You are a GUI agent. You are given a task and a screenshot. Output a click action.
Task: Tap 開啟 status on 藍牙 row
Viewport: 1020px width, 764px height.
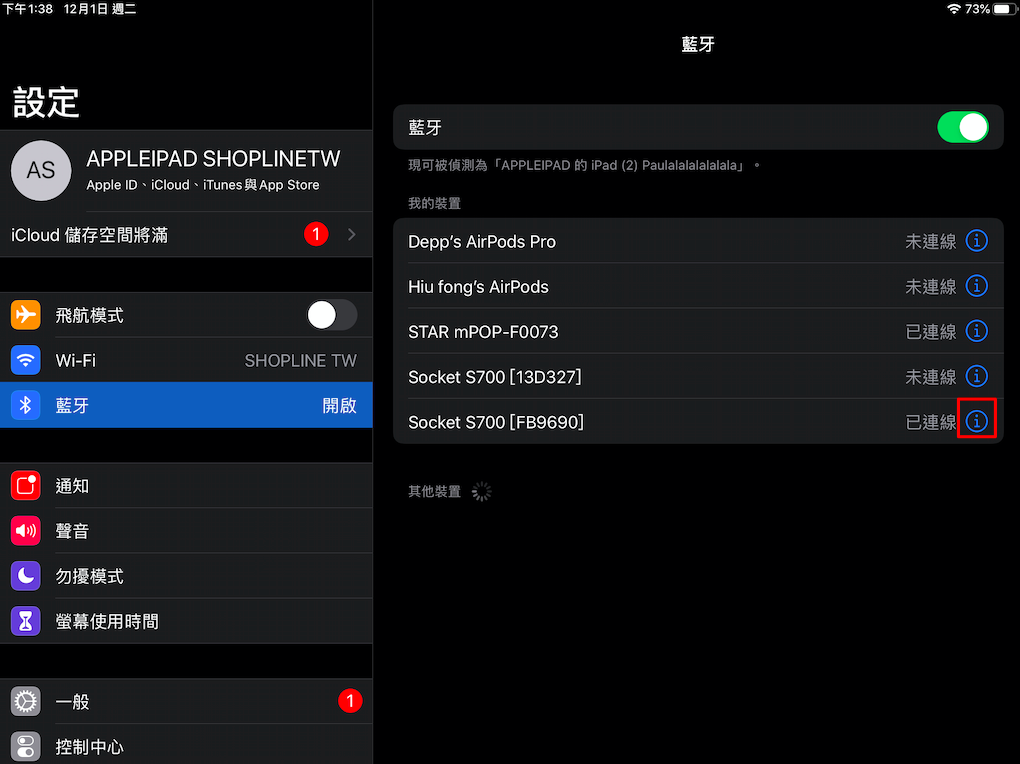pyautogui.click(x=340, y=405)
